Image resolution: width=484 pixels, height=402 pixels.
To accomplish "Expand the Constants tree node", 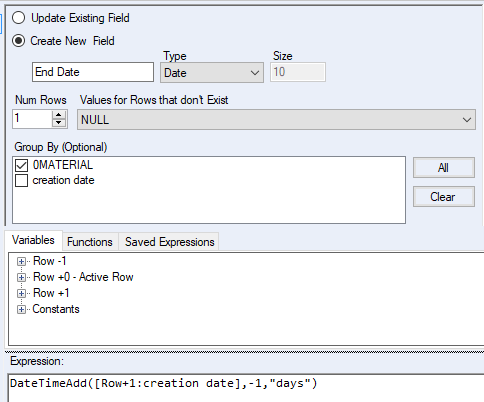I will click(21, 309).
